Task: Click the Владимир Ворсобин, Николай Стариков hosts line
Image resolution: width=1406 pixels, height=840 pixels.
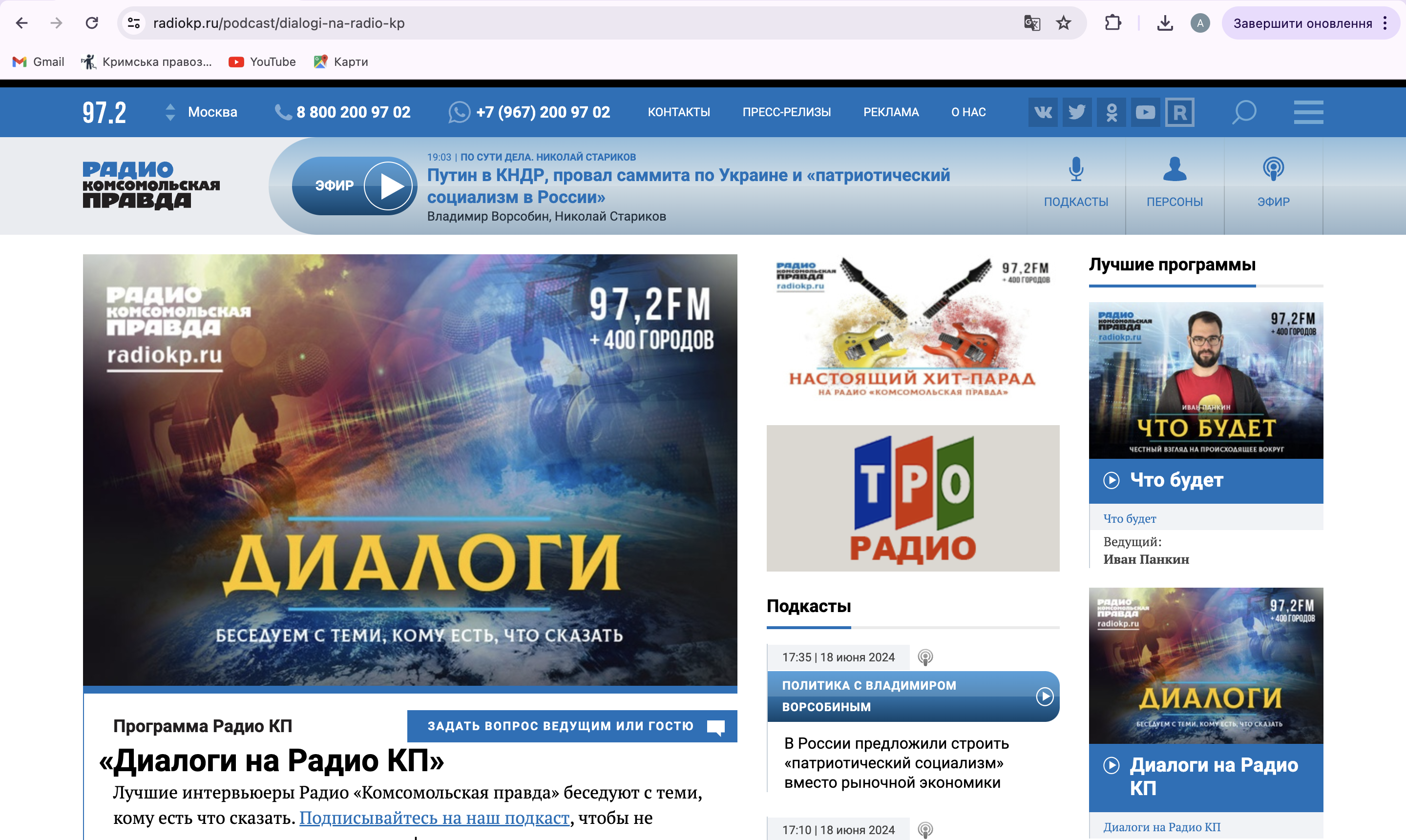Action: [x=546, y=216]
